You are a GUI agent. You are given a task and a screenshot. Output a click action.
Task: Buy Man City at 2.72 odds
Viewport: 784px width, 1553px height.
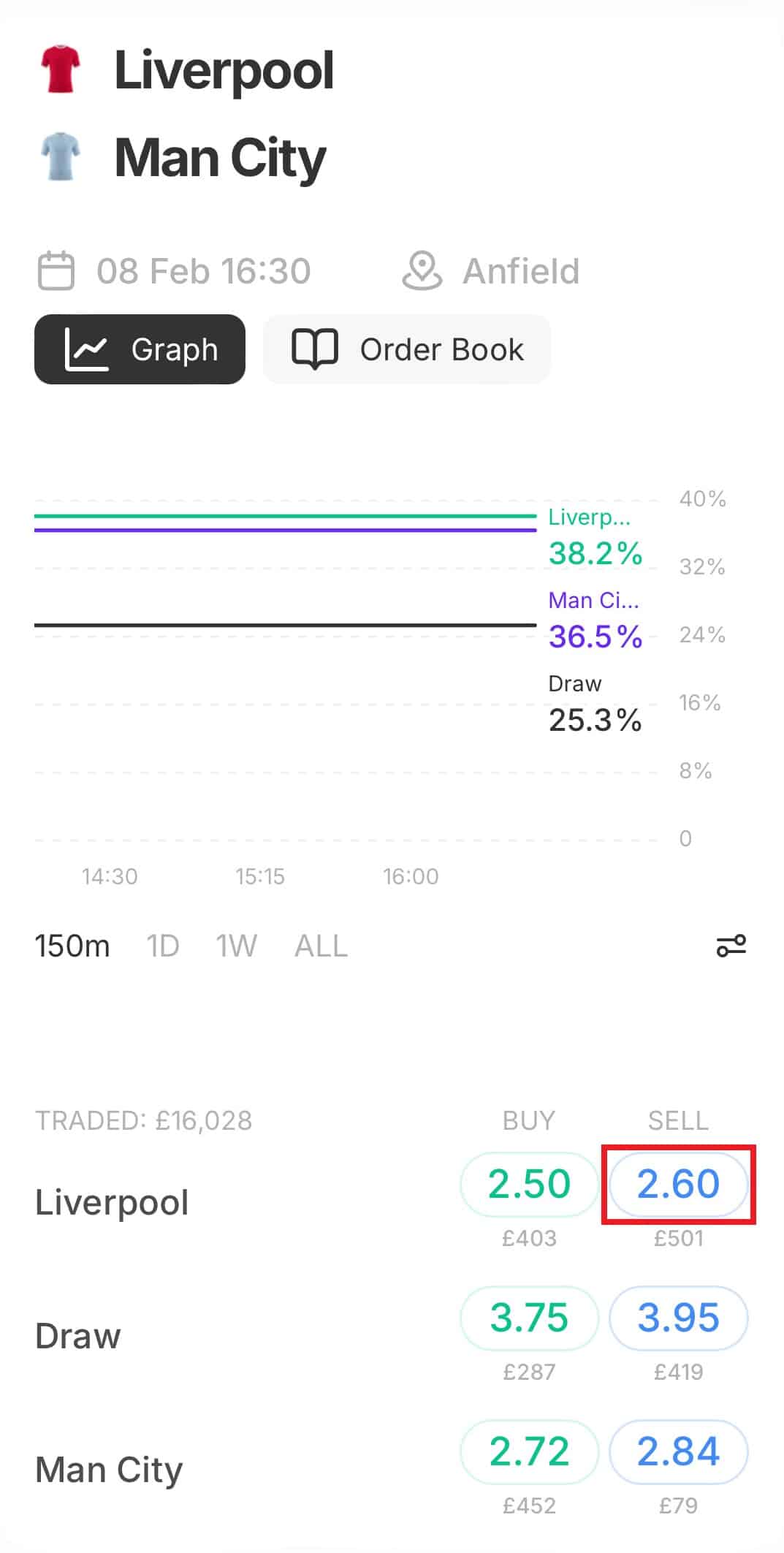click(529, 1451)
